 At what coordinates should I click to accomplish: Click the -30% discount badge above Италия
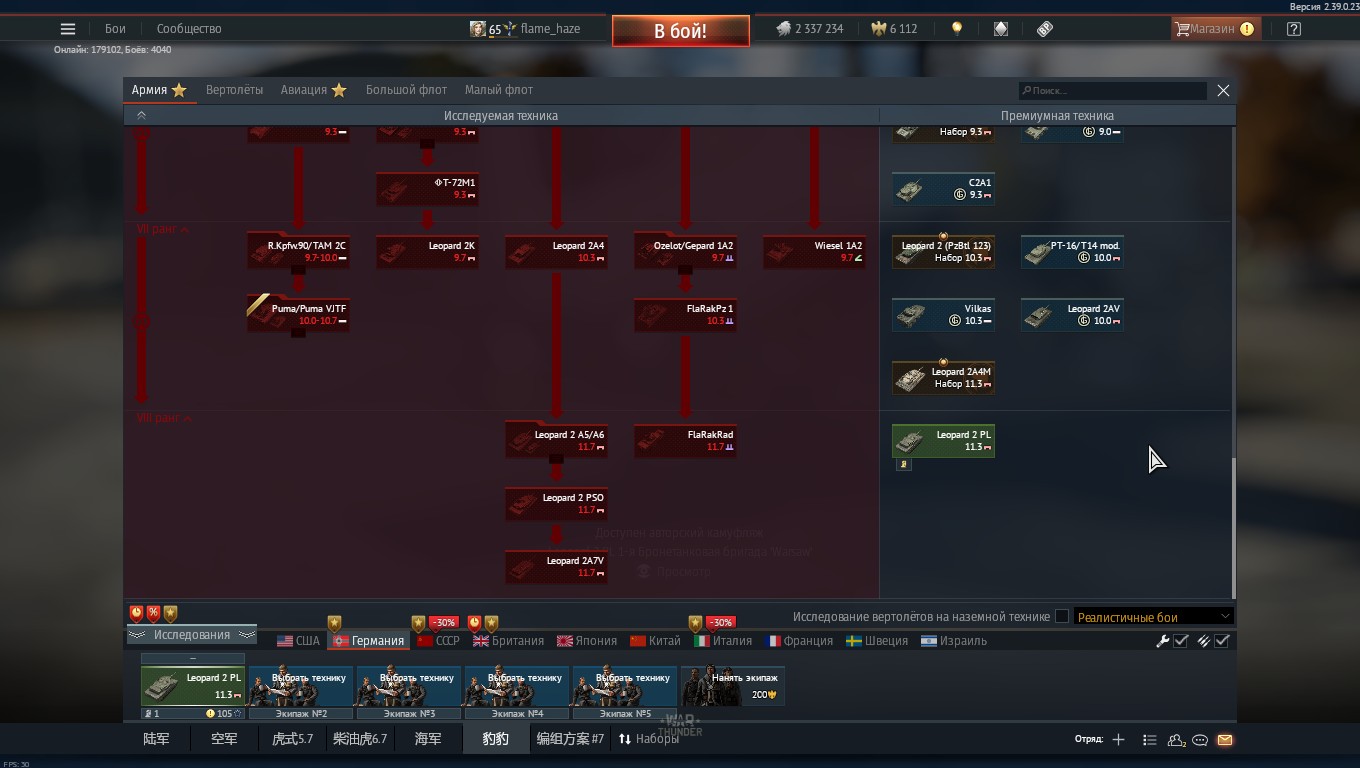pos(720,622)
